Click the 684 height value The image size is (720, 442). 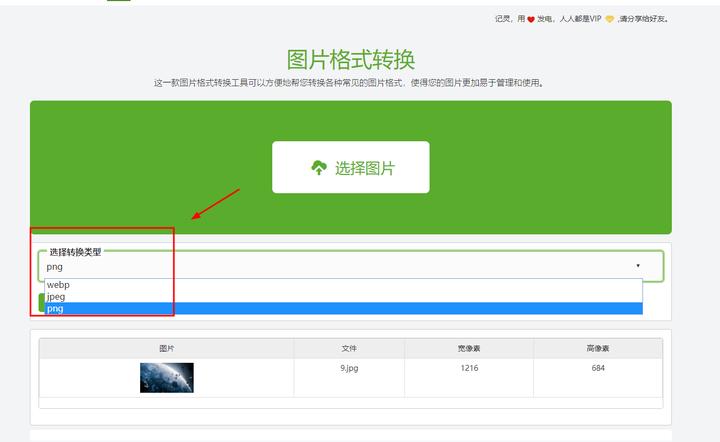(598, 368)
